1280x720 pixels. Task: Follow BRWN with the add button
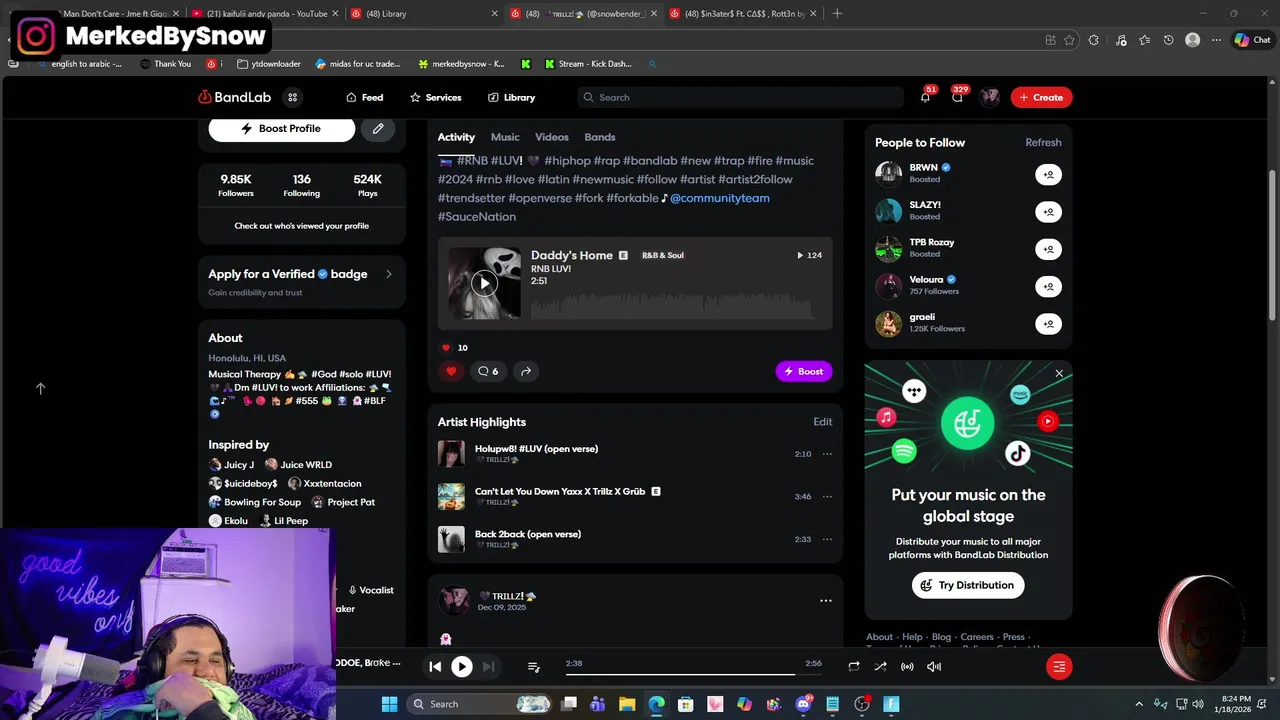pyautogui.click(x=1048, y=174)
